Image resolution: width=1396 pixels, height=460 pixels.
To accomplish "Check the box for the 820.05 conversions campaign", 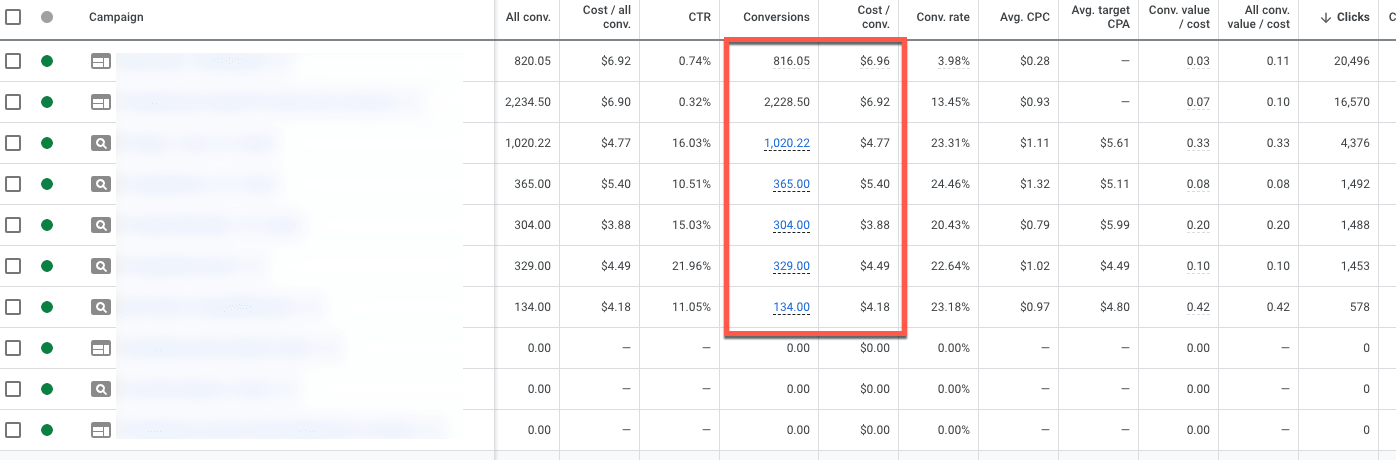I will tap(12, 61).
